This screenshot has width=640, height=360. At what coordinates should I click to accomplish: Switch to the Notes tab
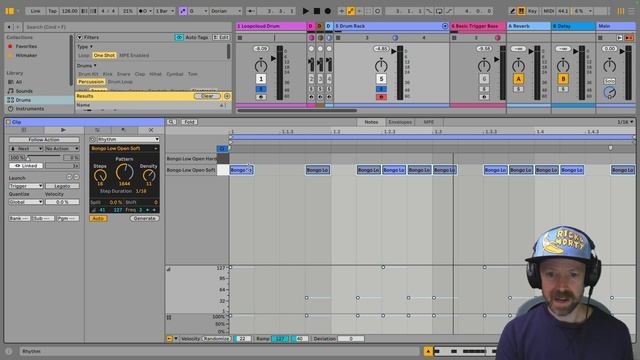click(x=371, y=122)
